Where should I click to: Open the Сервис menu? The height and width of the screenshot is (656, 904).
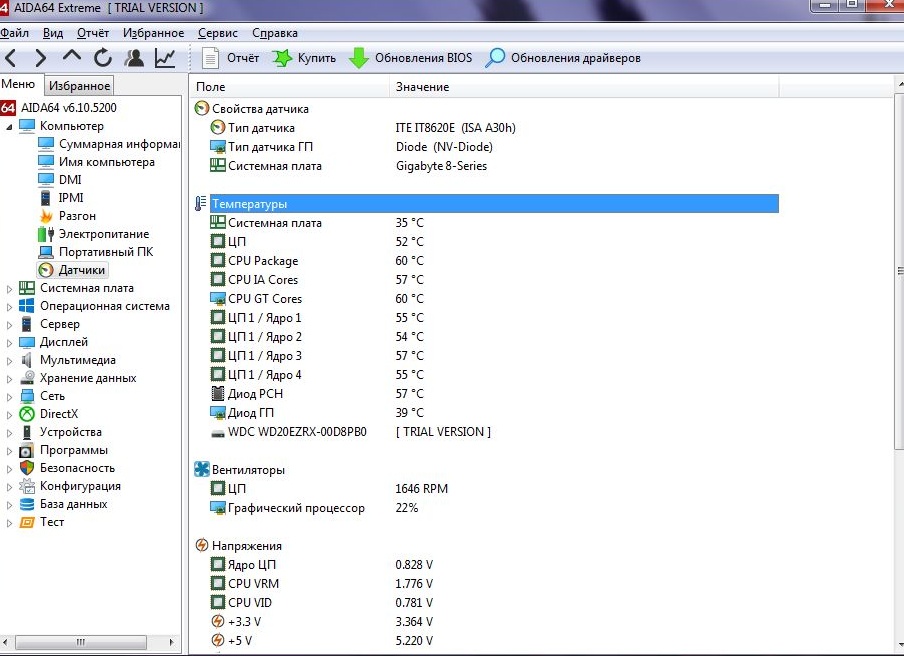click(x=217, y=33)
